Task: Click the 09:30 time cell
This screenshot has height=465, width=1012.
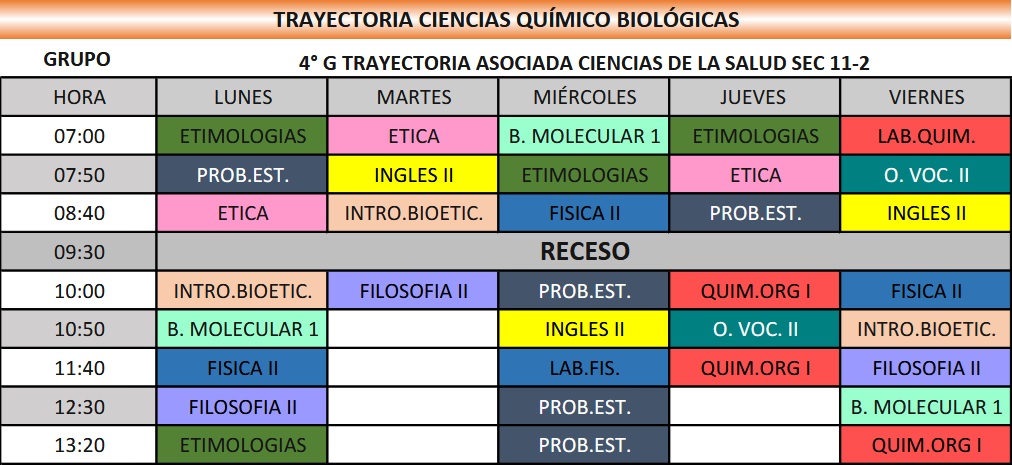Action: (78, 252)
